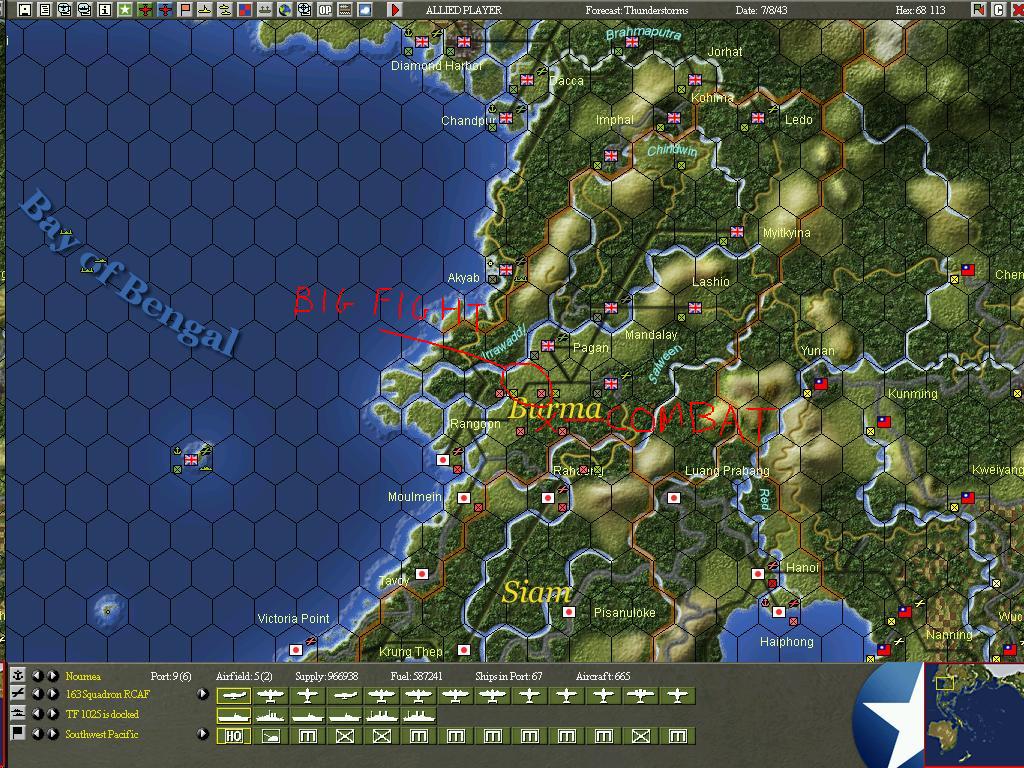Click the Rangoon base on map
Screen dimensions: 1024x768
443,460
